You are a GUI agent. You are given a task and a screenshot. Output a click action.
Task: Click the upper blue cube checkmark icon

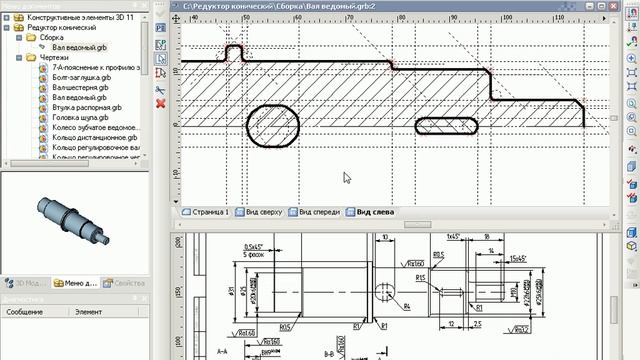pos(632,184)
